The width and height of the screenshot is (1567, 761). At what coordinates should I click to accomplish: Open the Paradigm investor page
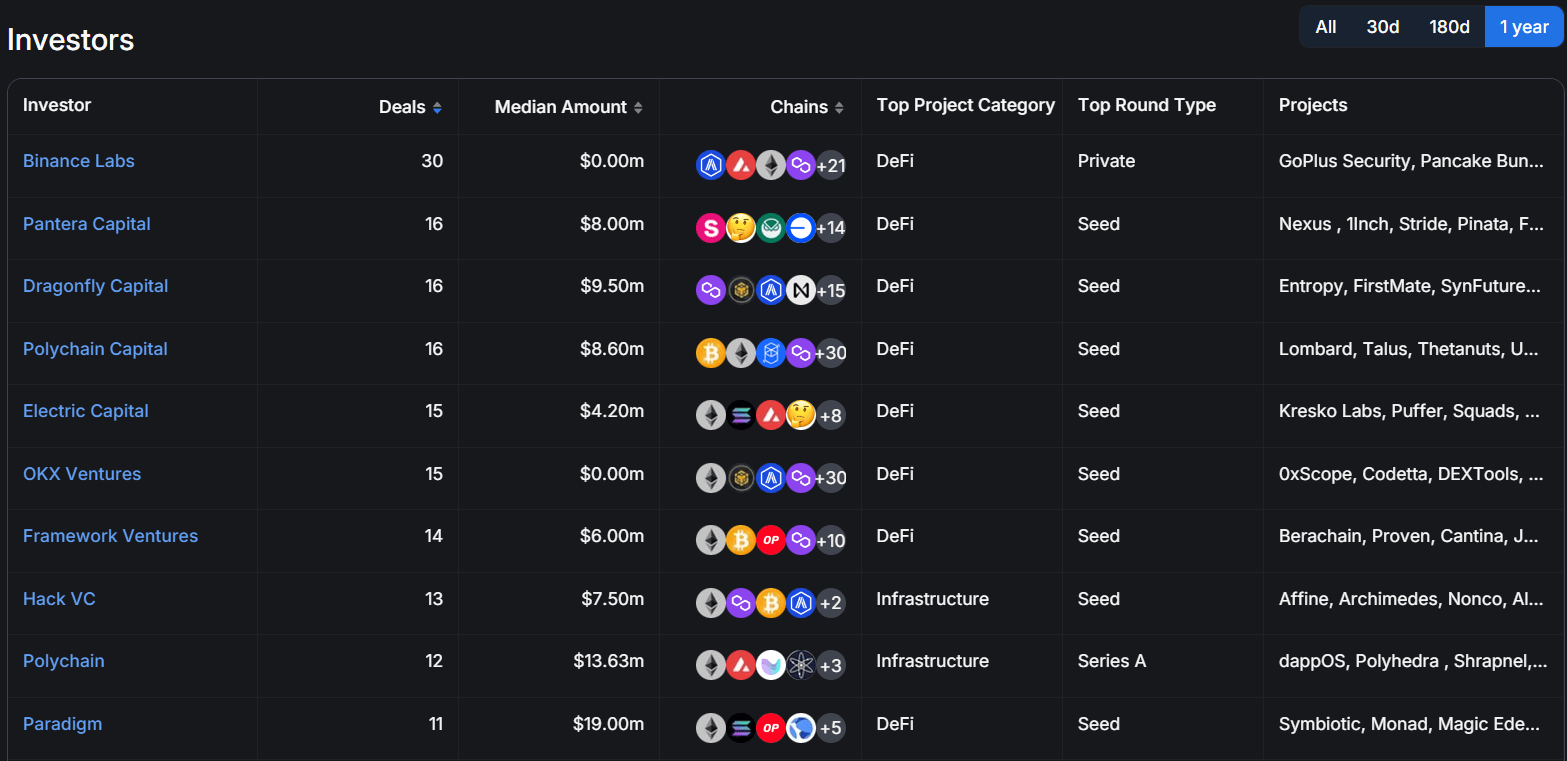[62, 724]
